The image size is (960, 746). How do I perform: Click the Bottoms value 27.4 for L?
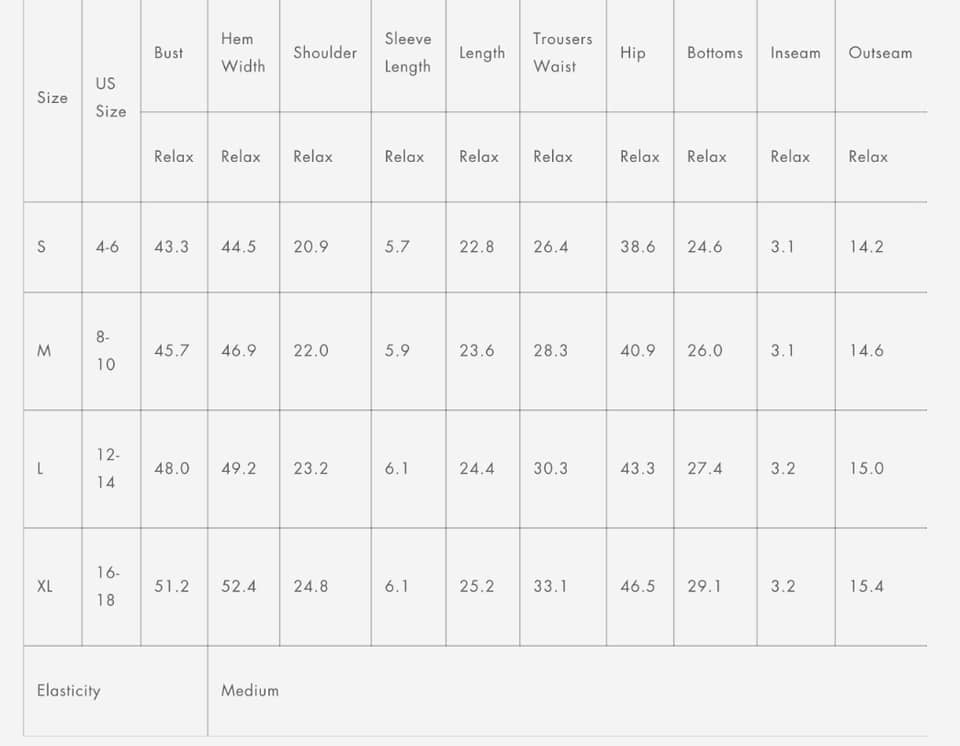click(704, 468)
